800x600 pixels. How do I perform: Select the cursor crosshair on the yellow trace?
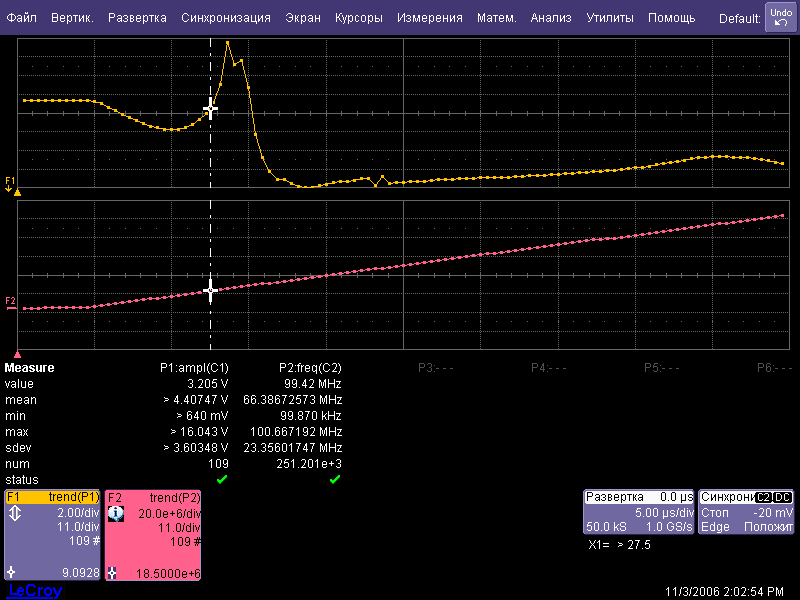point(210,109)
